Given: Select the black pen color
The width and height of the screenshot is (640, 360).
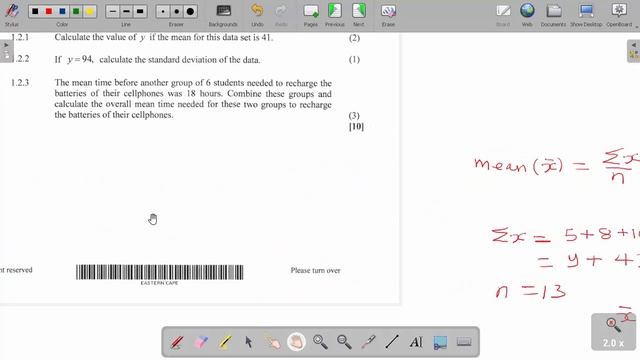Looking at the screenshot, I should click(x=35, y=11).
